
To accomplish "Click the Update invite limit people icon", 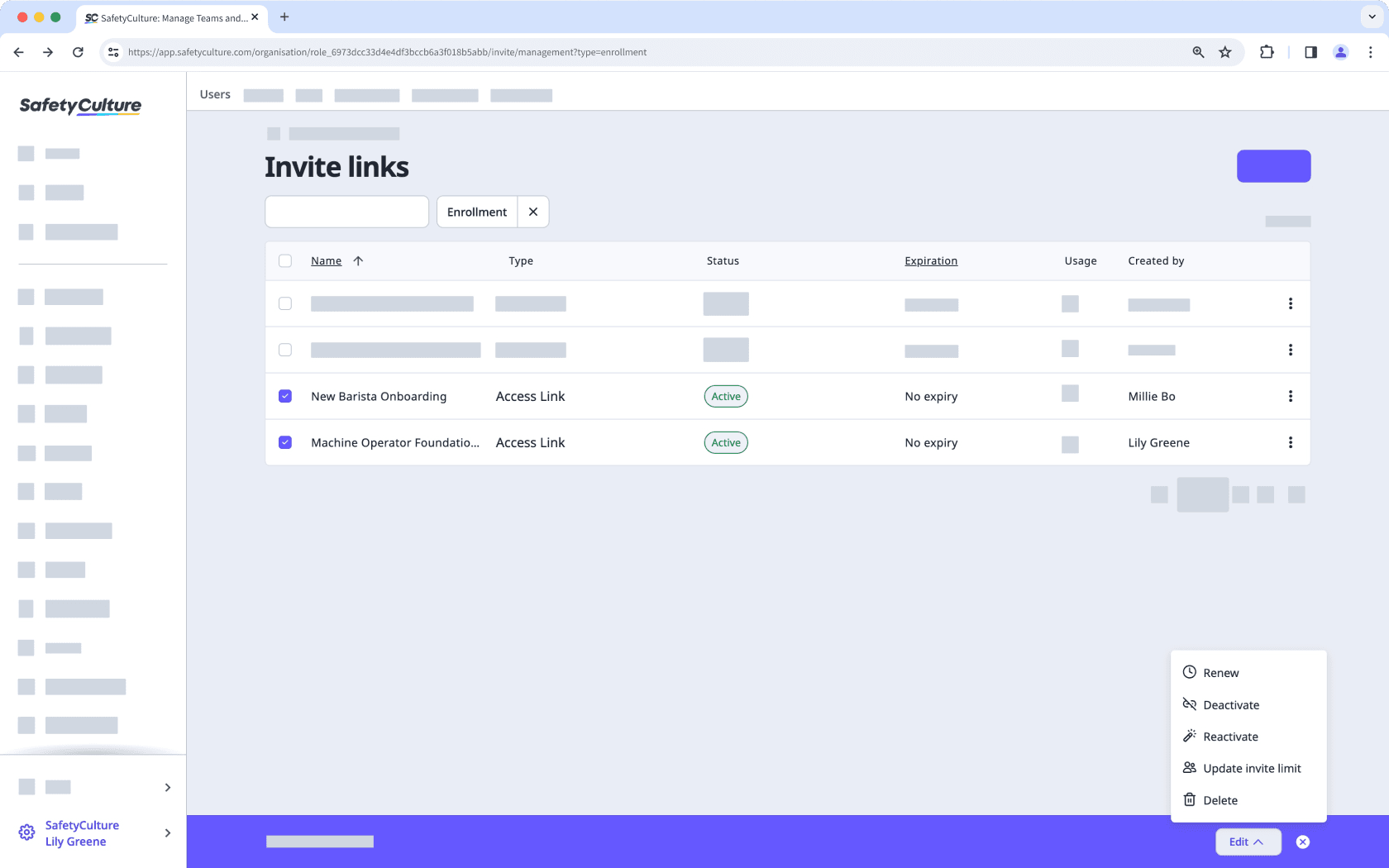I will point(1190,768).
